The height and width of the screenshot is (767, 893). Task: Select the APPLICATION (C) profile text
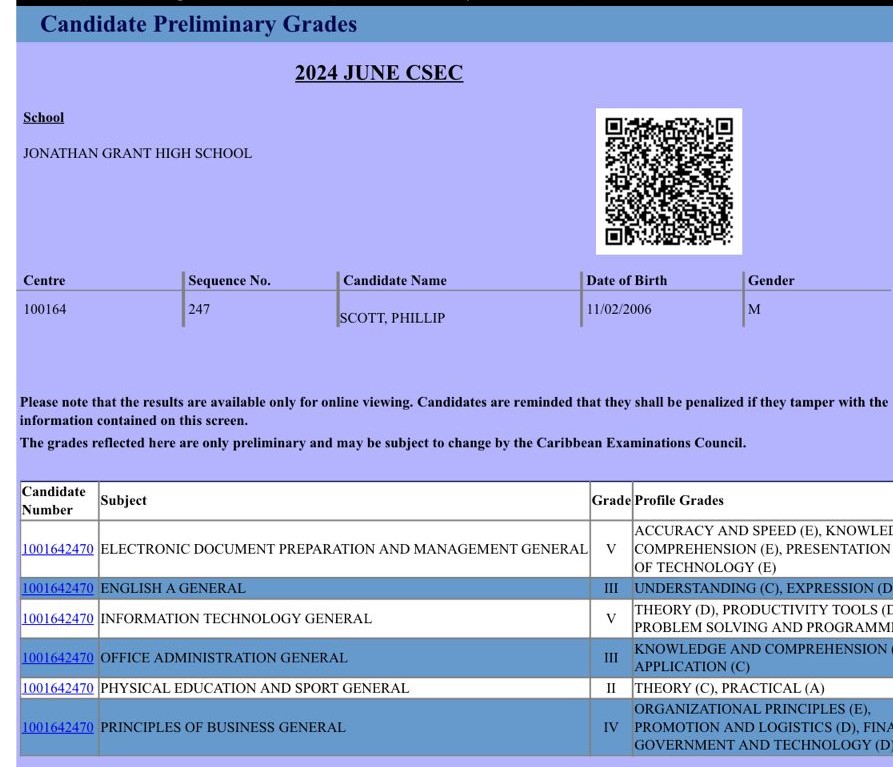tap(692, 666)
